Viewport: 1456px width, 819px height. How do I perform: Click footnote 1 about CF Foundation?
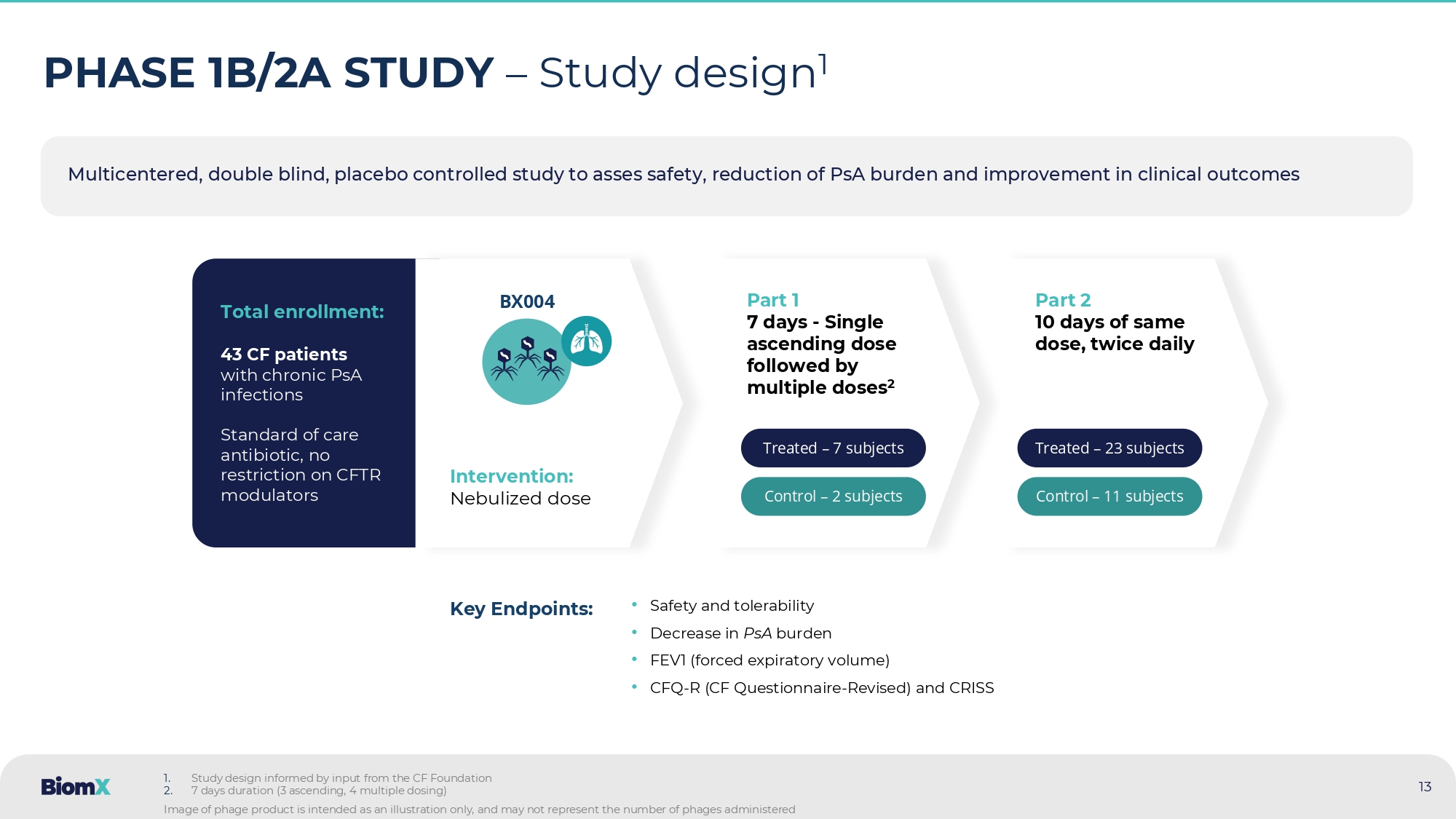341,778
